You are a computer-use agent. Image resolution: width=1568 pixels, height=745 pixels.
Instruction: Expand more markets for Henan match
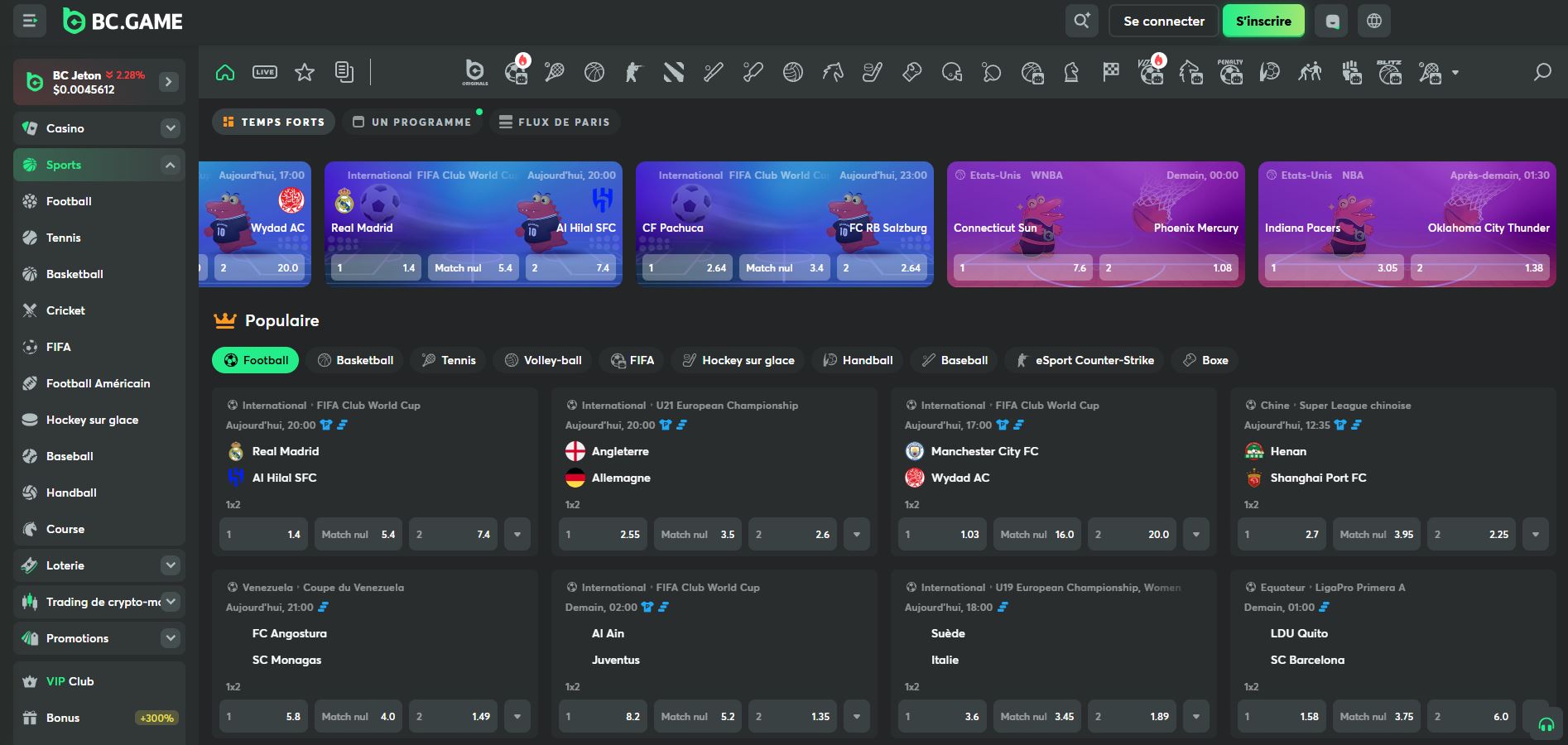[x=1536, y=535]
